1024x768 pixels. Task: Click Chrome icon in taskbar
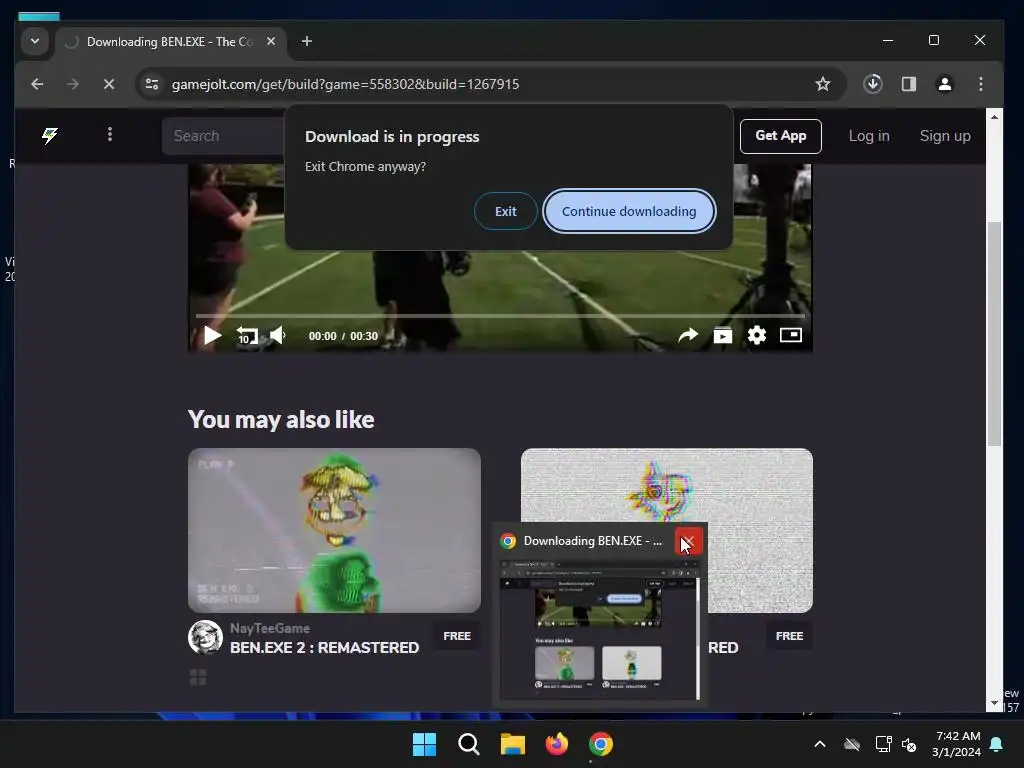[601, 744]
